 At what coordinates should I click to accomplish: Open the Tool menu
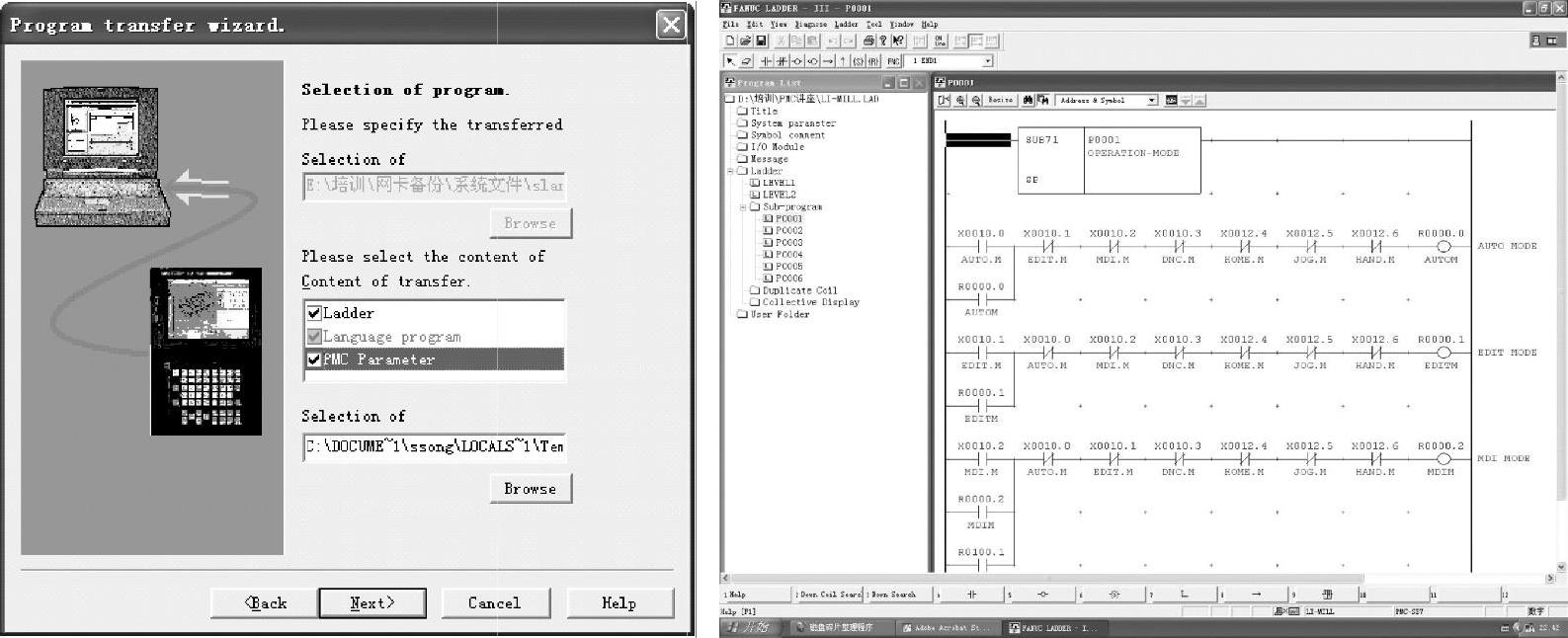(874, 24)
